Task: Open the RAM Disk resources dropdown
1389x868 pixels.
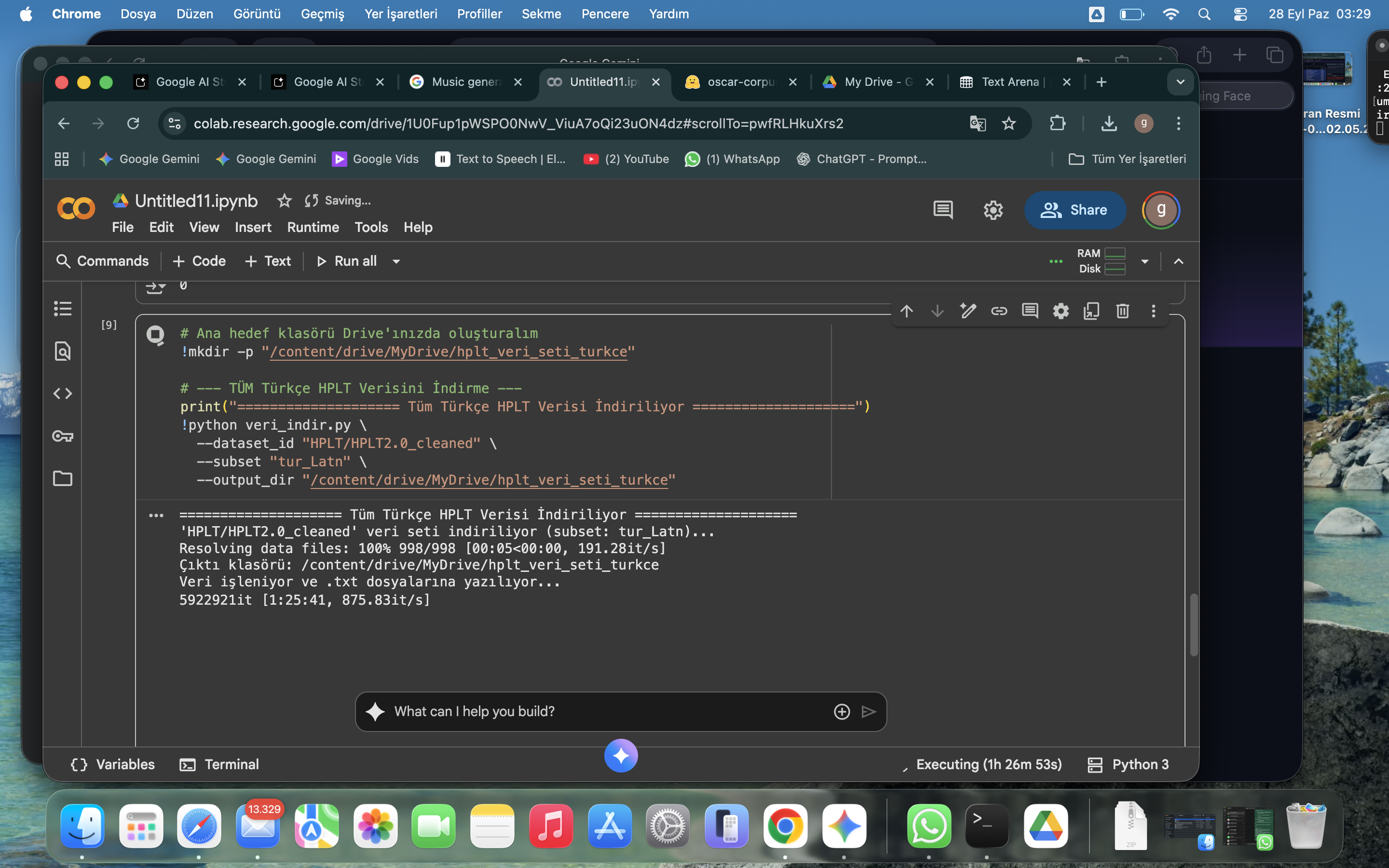Action: point(1144,261)
